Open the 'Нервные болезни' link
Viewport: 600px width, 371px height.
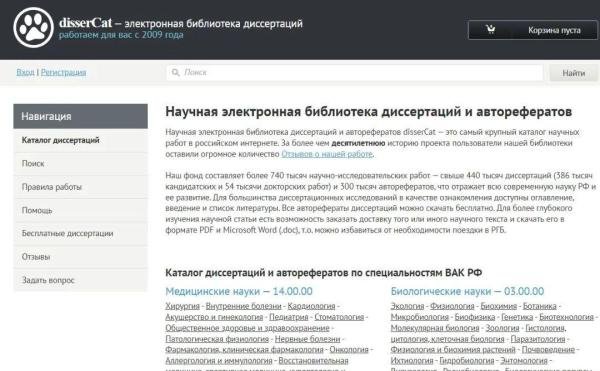[x=307, y=339]
